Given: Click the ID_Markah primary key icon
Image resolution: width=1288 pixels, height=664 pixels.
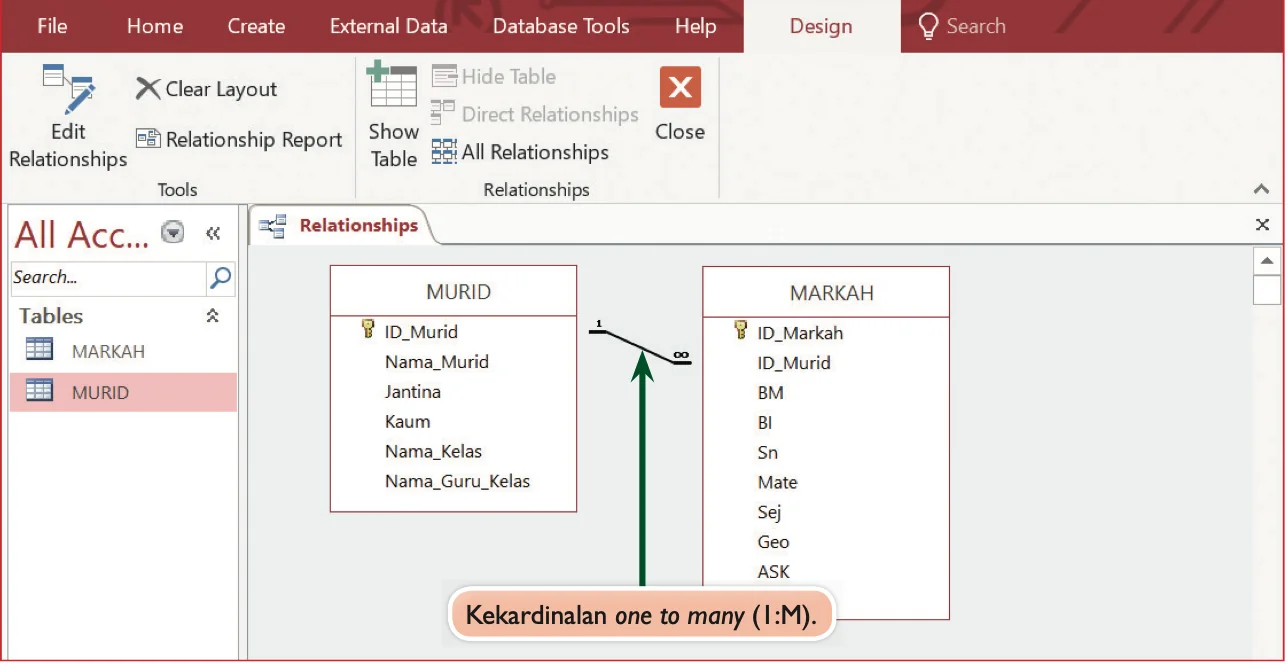Looking at the screenshot, I should click(740, 331).
